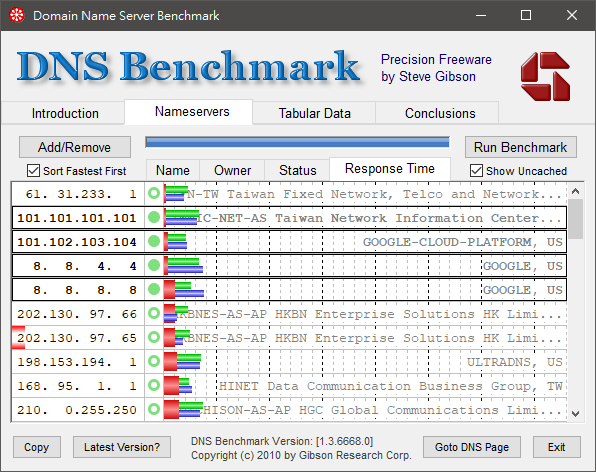The image size is (596, 472).
Task: Click the GOOGLE-CLOUD-PLATFORM, US owner text
Action: coord(463,242)
